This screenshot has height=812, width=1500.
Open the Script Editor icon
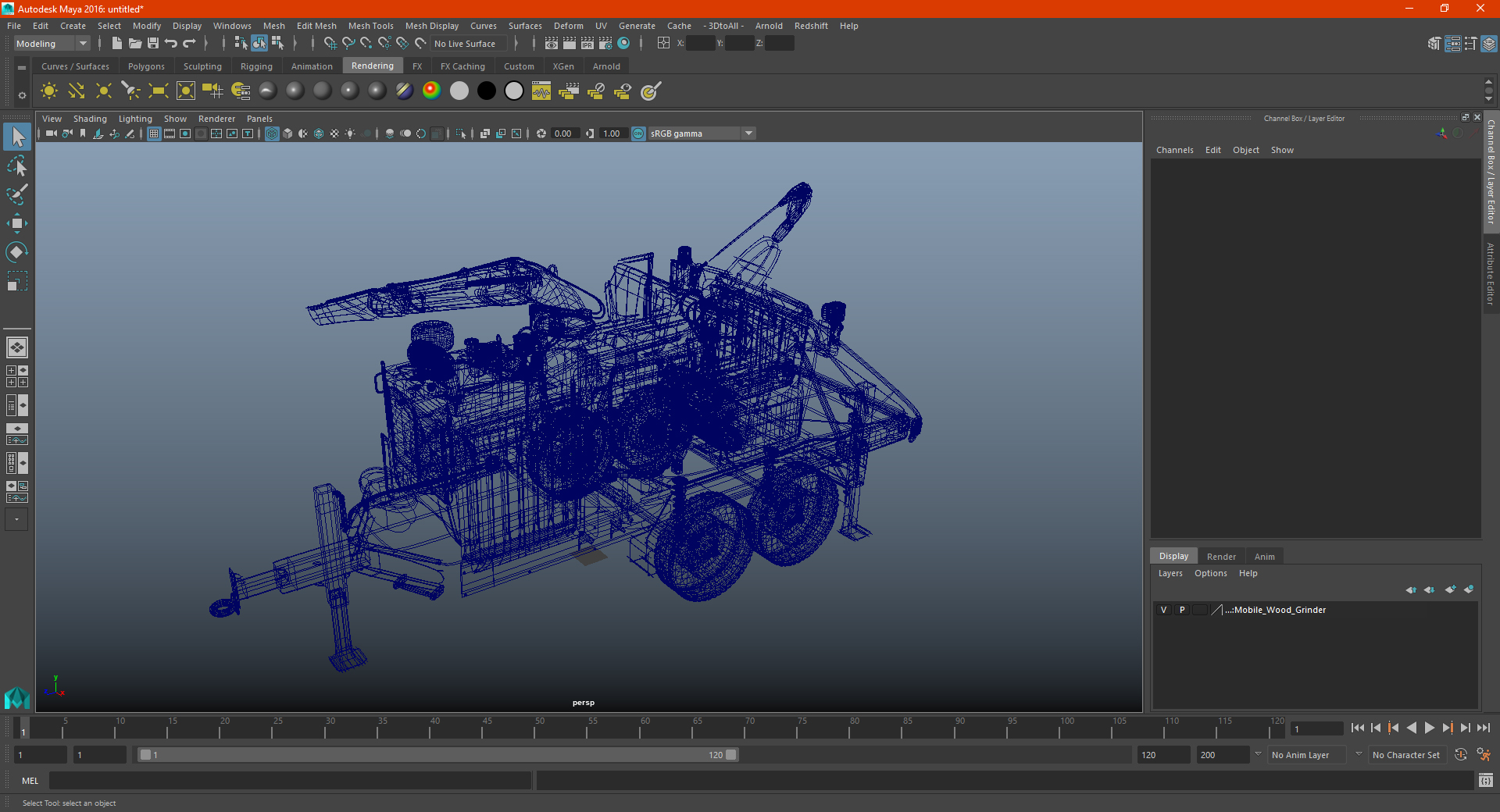[x=1486, y=780]
